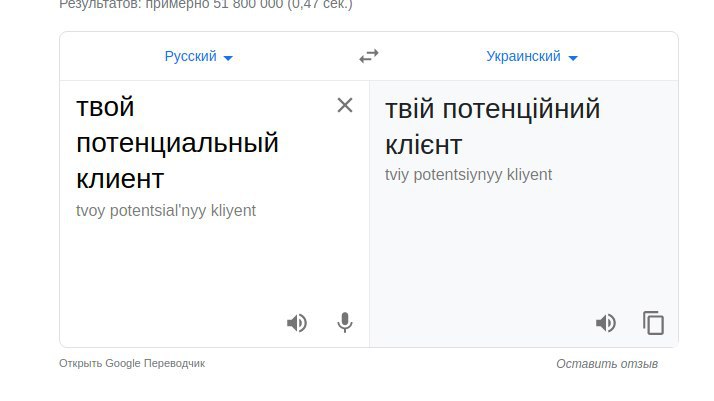Clear the source text with the X icon
The height and width of the screenshot is (401, 714).
click(x=345, y=105)
